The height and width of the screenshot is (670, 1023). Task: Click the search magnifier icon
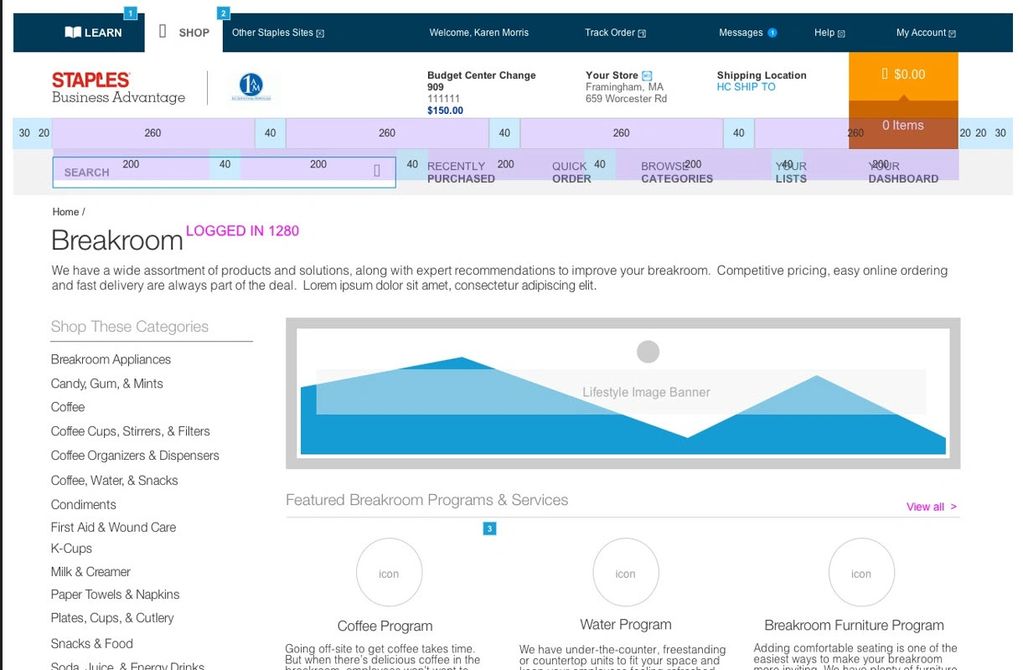[x=376, y=170]
